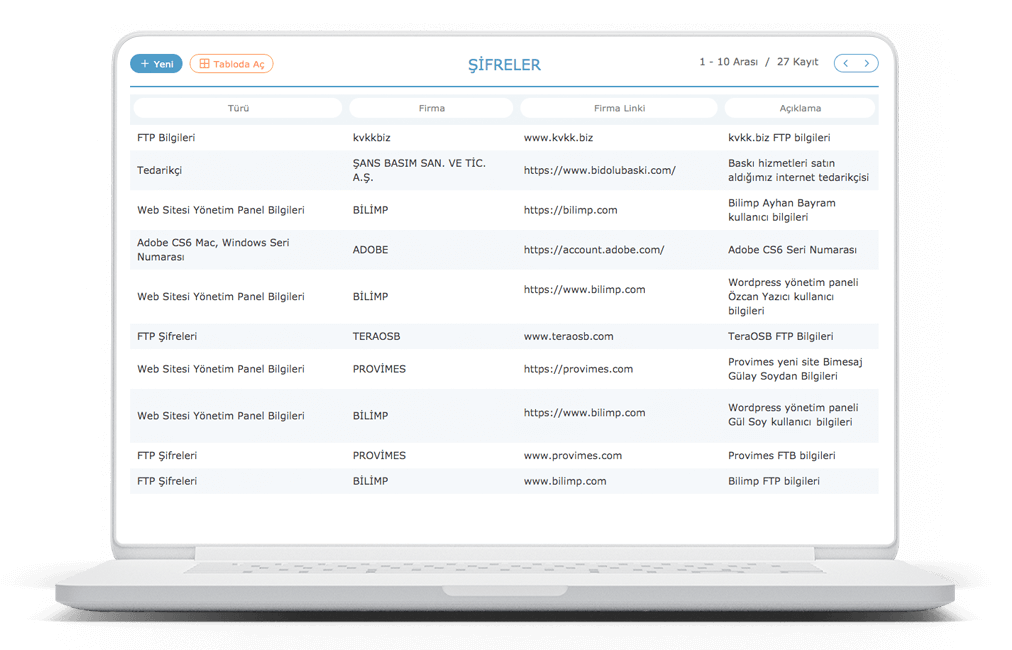The width and height of the screenshot is (1012, 650).
Task: Click the ADOBE firm cell
Action: click(370, 250)
